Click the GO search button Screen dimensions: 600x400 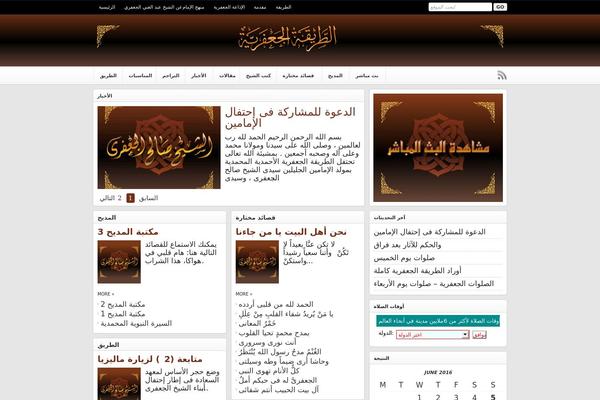pos(500,7)
